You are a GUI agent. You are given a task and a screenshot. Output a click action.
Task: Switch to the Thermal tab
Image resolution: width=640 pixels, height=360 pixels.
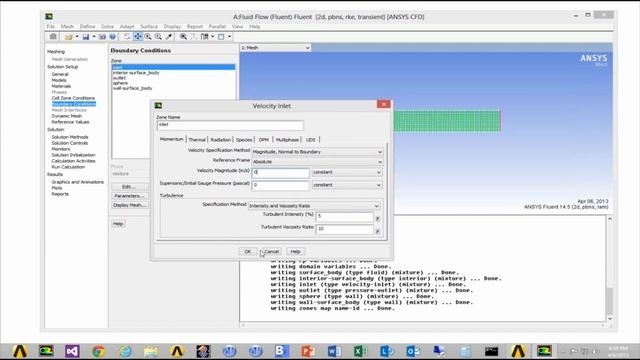pyautogui.click(x=197, y=140)
